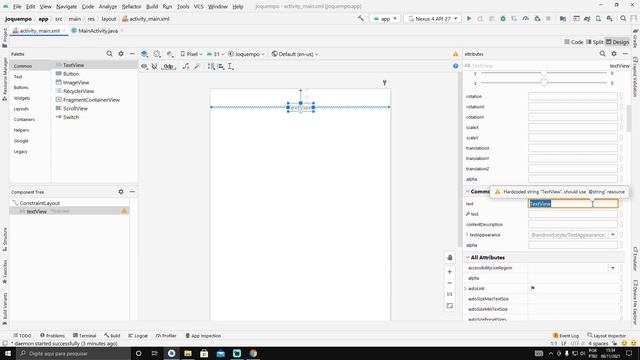Click Zoom to Fit Screen icon
This screenshot has height=360, width=640.
coord(449,306)
